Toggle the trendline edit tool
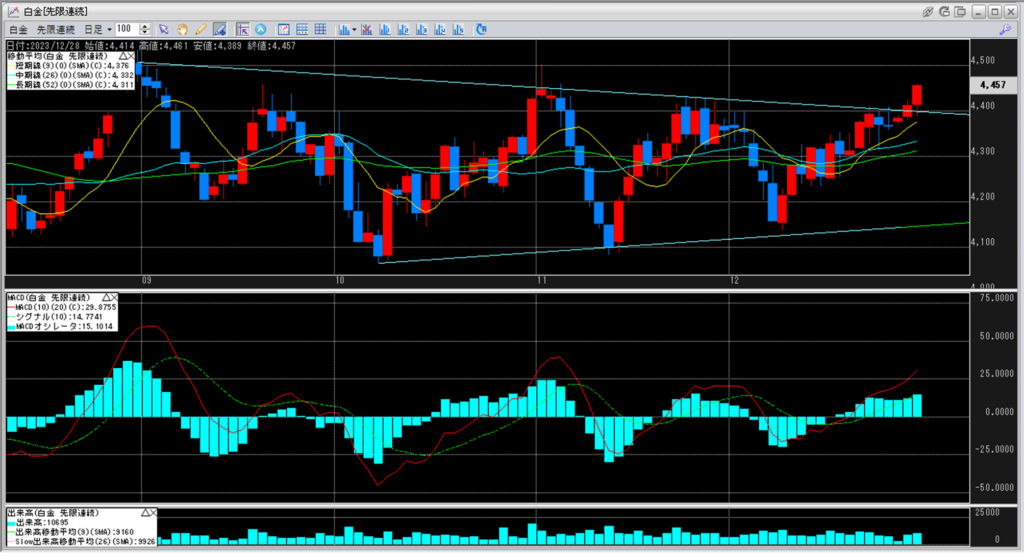Viewport: 1024px width, 553px height. tap(219, 29)
